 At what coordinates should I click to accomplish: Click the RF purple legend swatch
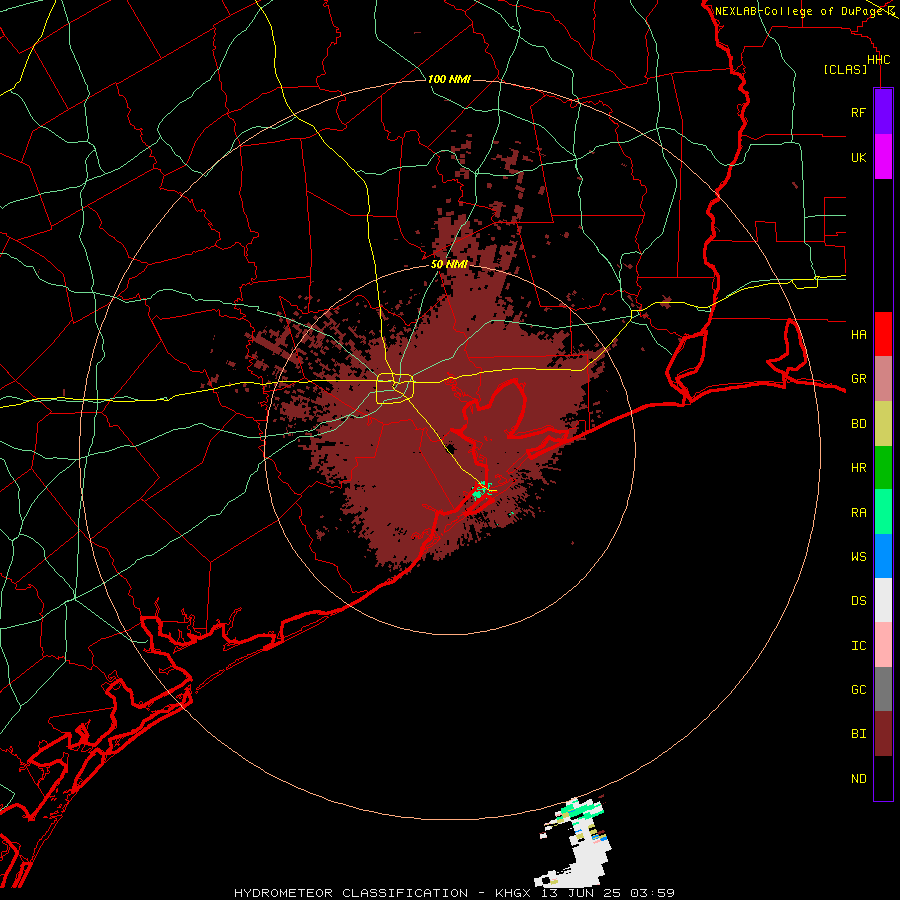tap(883, 112)
